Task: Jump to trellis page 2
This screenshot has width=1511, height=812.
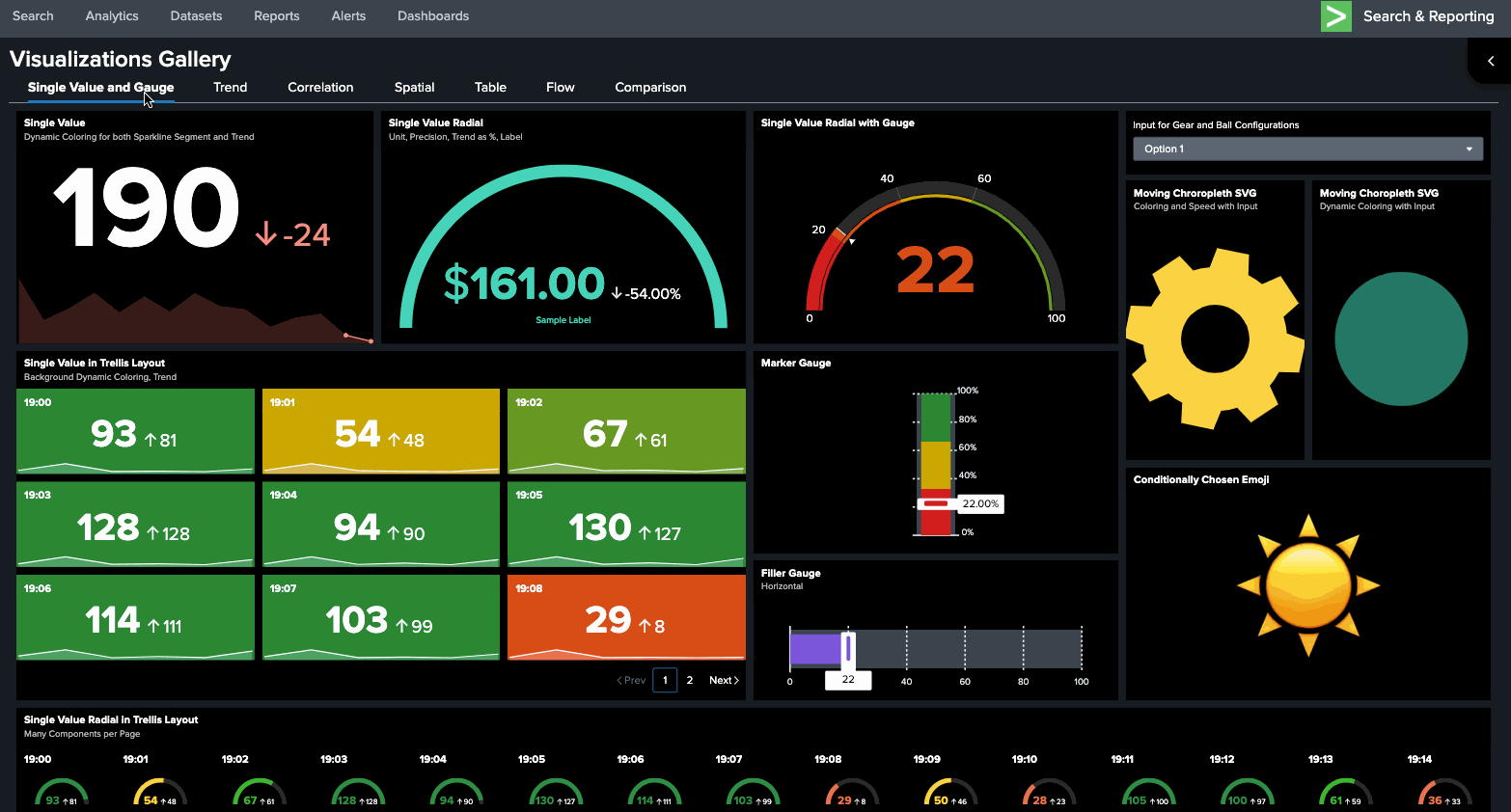Action: pos(689,680)
